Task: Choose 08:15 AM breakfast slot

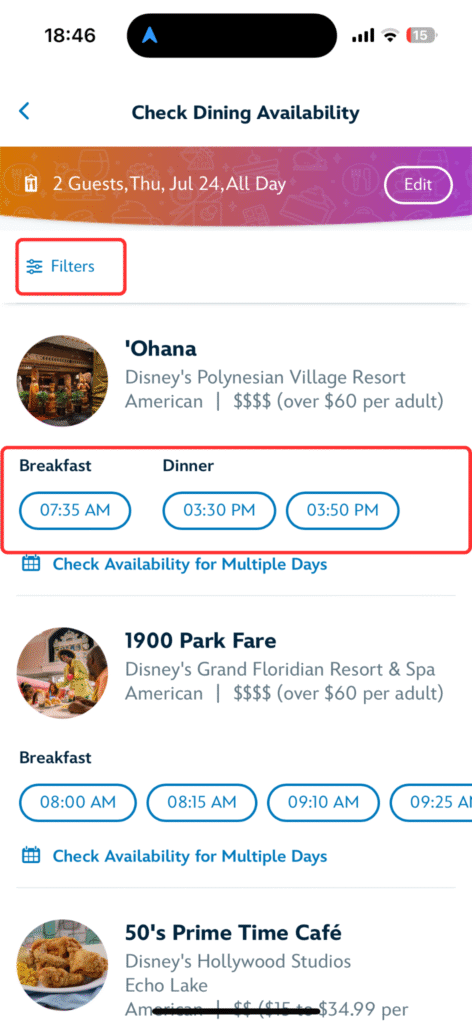Action: pos(202,803)
